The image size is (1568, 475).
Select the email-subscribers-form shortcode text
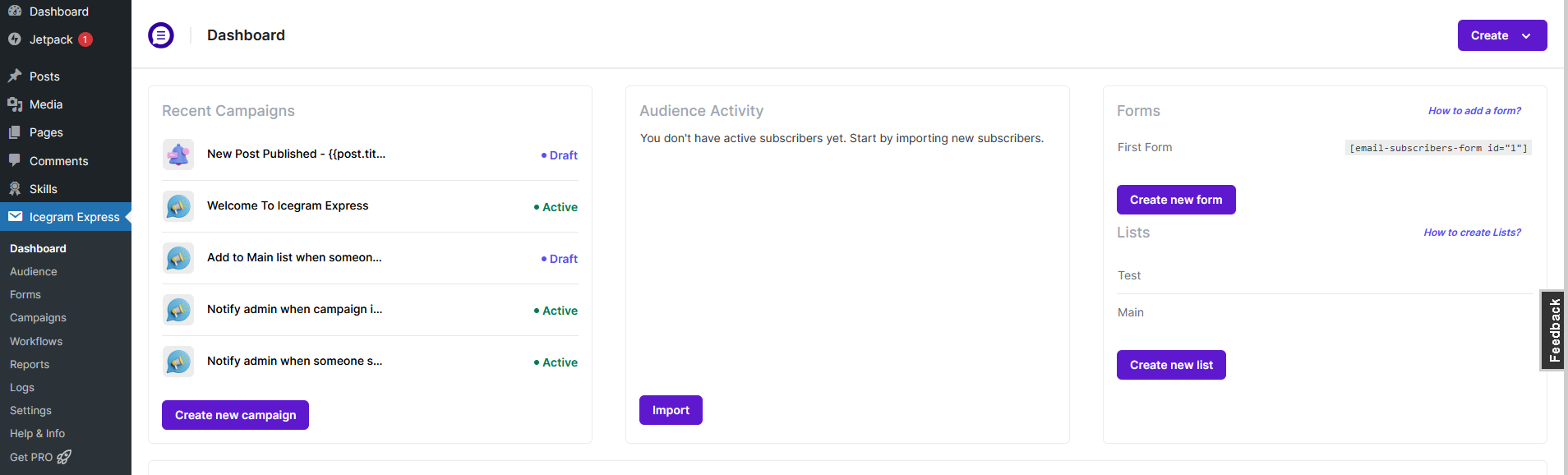pyautogui.click(x=1438, y=148)
